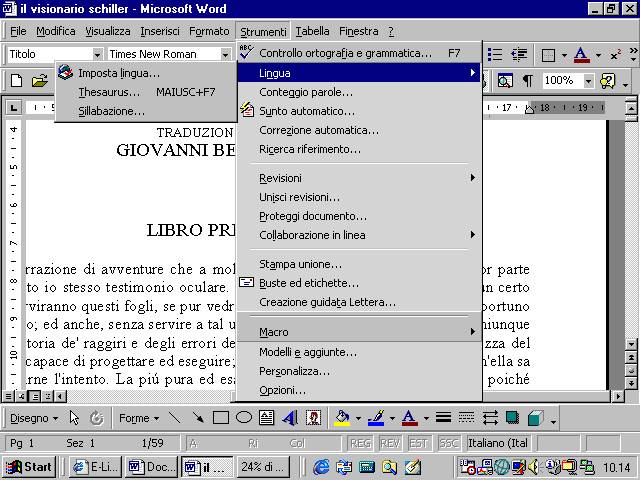Click the font color A in formatting toolbar
Screen dimensions: 640x480
(582, 55)
